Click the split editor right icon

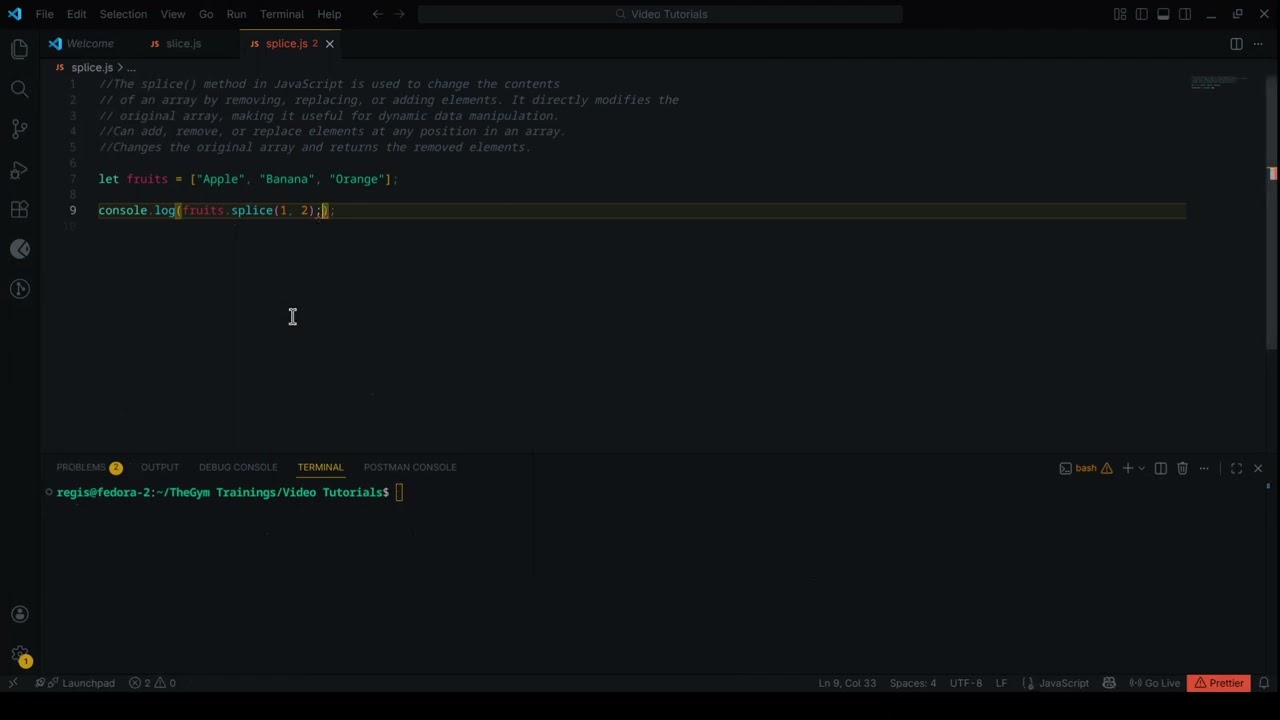click(1236, 44)
